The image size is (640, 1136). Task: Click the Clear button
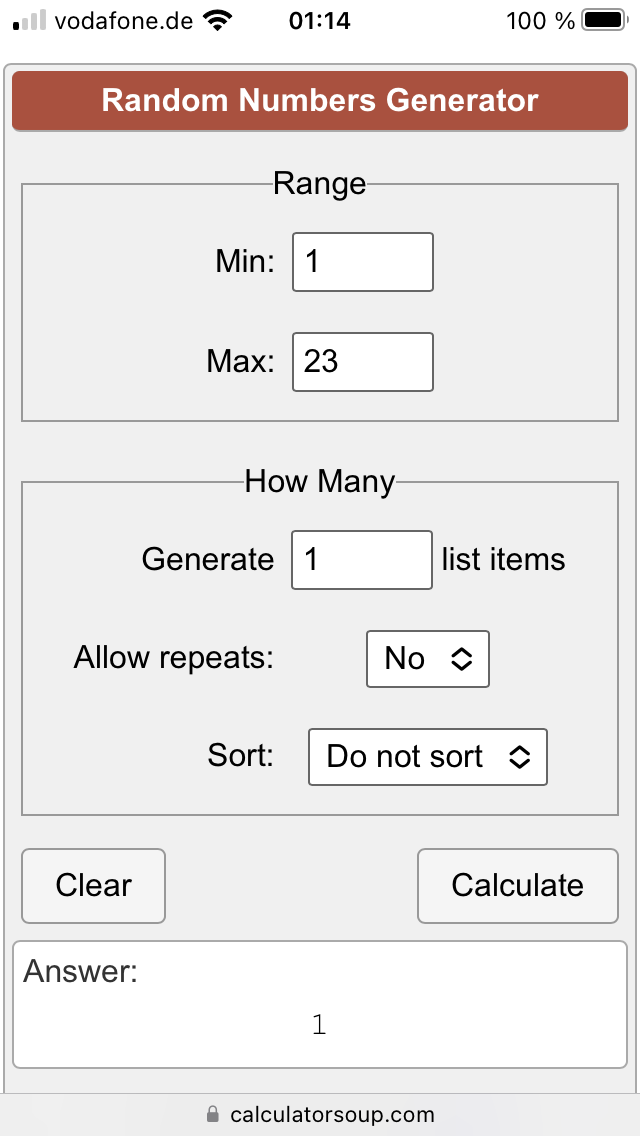93,885
